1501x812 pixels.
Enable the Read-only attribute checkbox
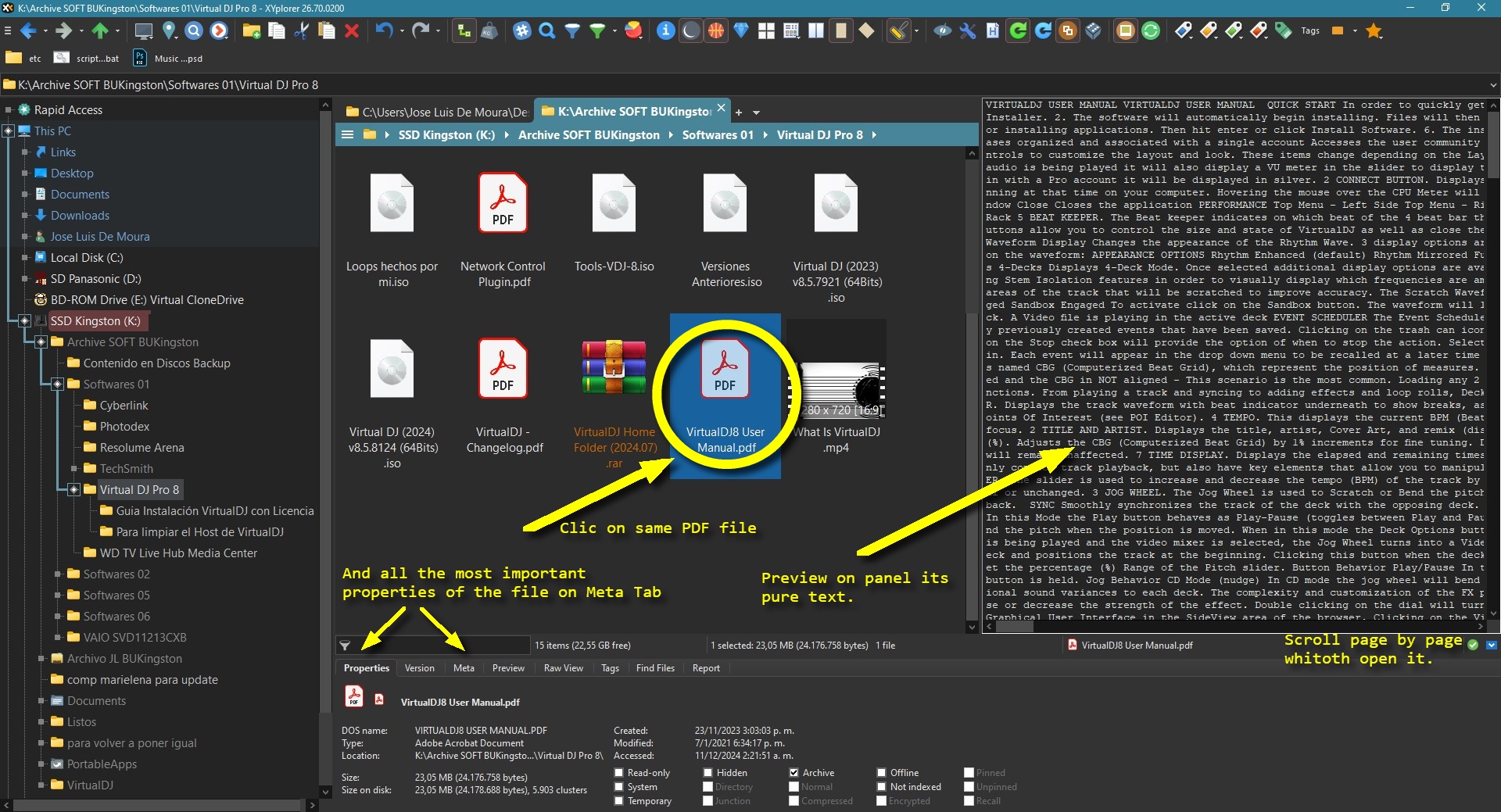pyautogui.click(x=618, y=773)
